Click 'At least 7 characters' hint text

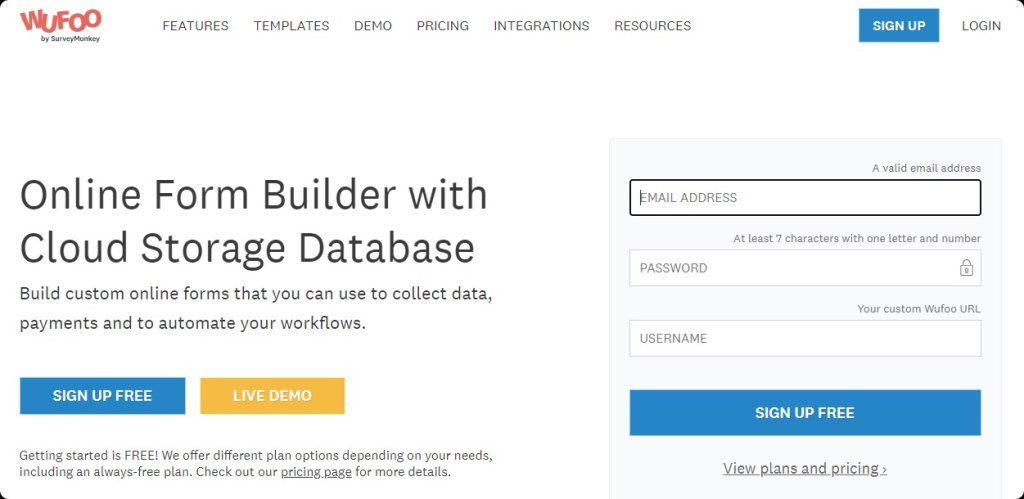(x=857, y=238)
